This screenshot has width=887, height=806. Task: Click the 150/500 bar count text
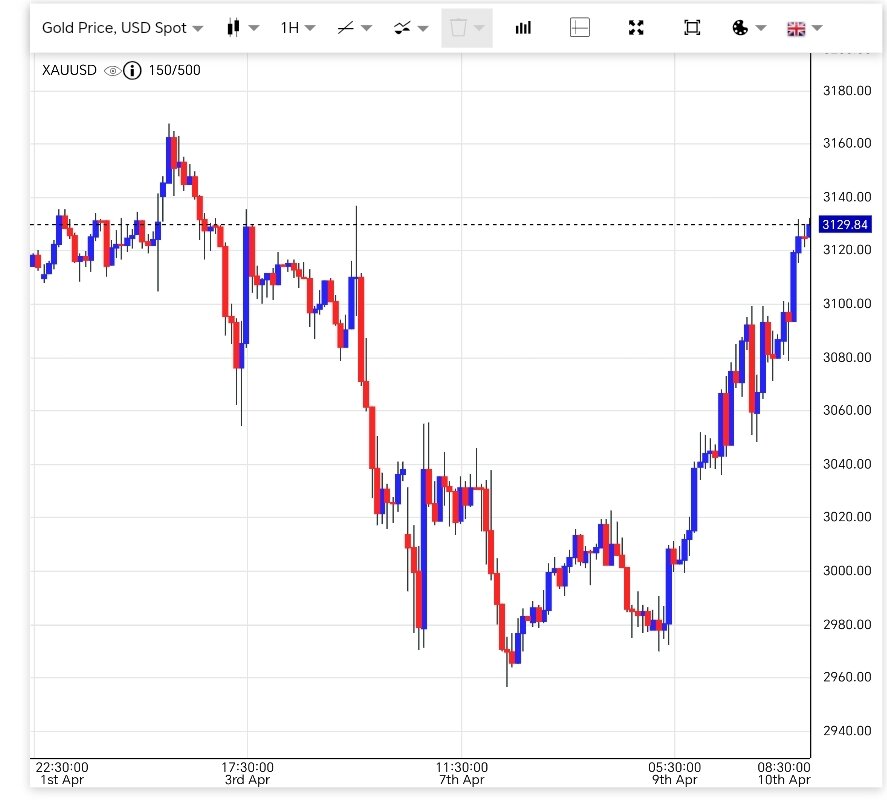pos(174,71)
